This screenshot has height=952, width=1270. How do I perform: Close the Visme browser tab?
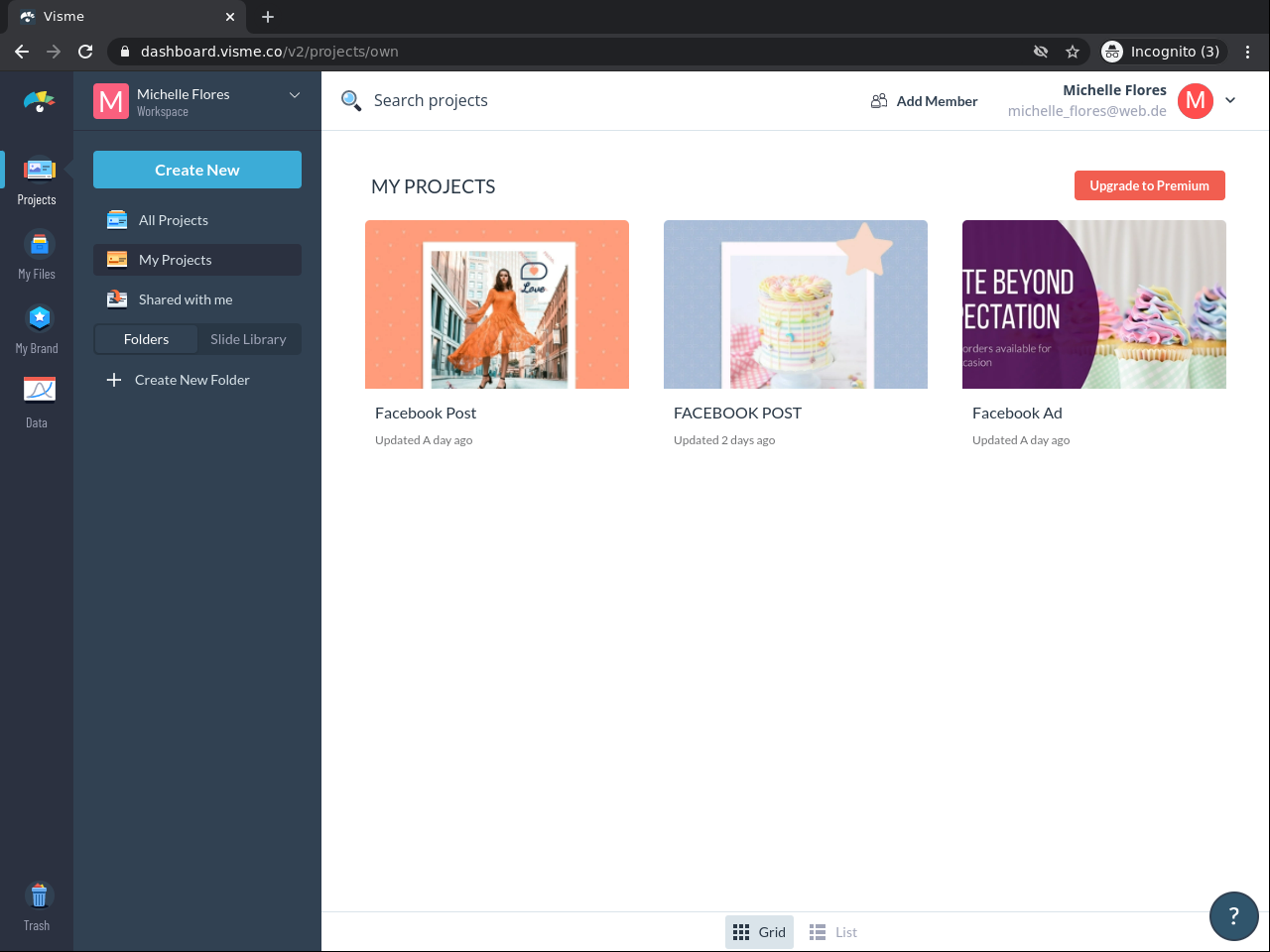click(230, 17)
